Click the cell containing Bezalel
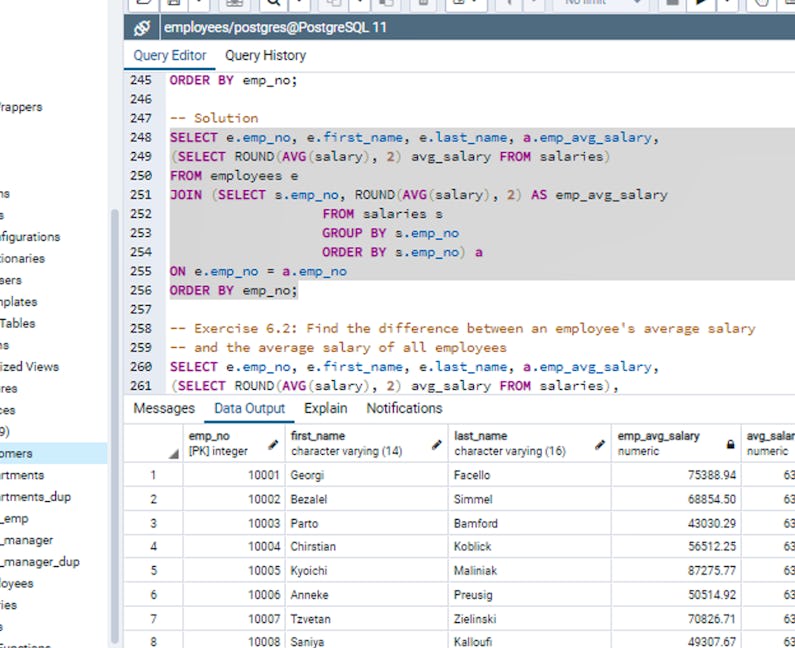Viewport: 795px width, 648px height. pos(367,499)
